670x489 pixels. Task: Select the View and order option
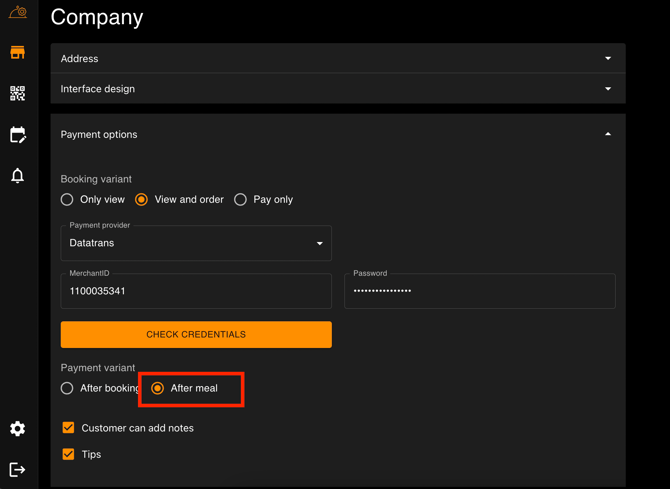[x=141, y=200]
